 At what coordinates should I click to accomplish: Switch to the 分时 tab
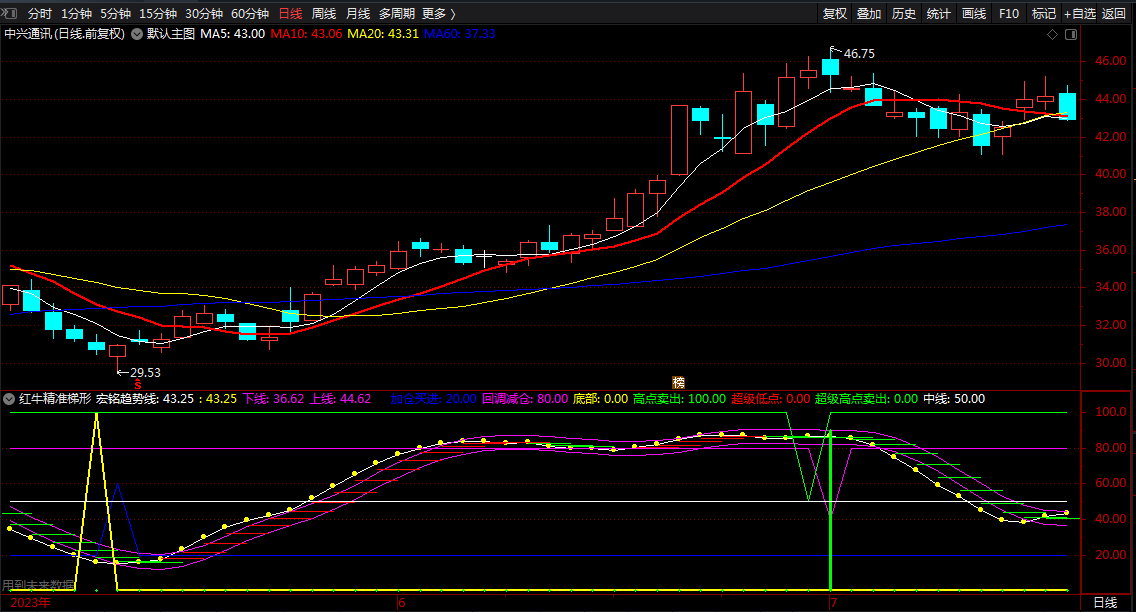[x=40, y=14]
